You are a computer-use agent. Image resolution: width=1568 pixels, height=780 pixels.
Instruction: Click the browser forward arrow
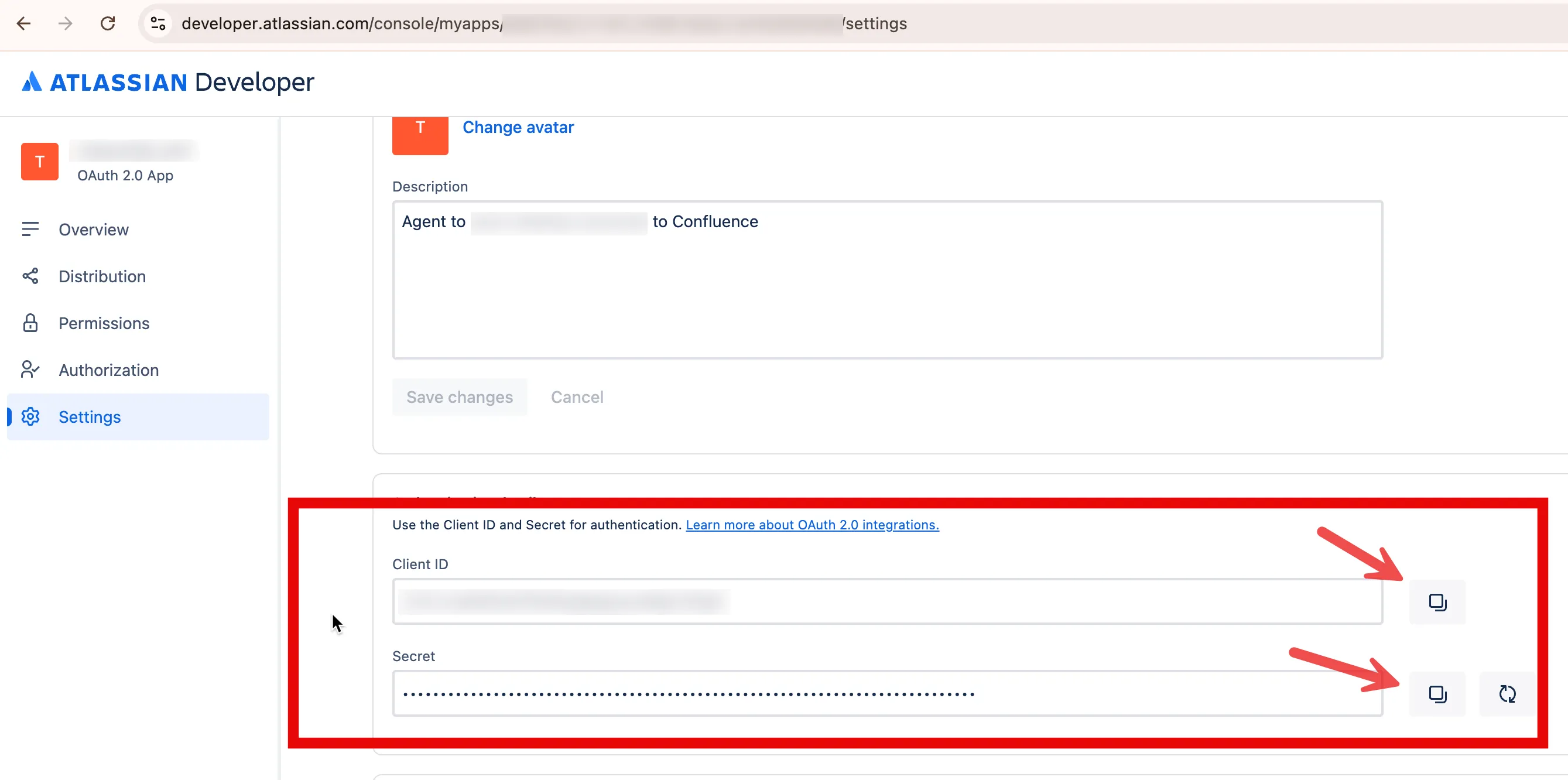click(x=65, y=24)
